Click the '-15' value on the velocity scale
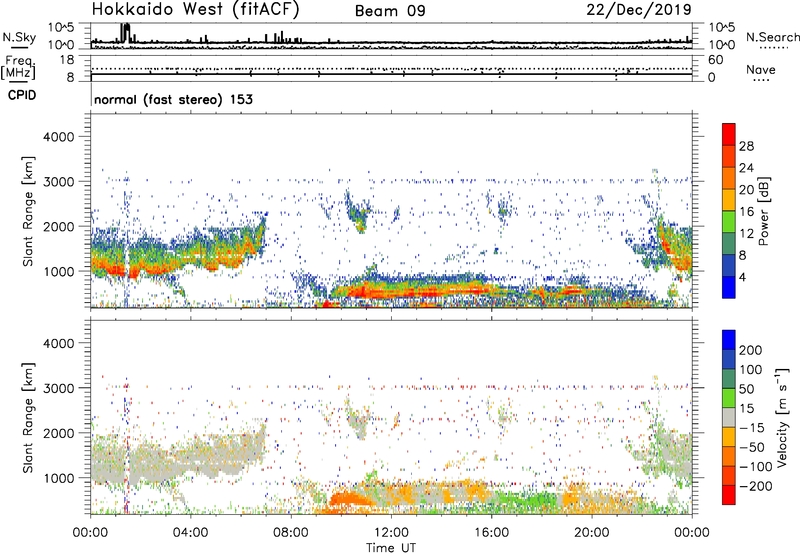 pyautogui.click(x=752, y=428)
